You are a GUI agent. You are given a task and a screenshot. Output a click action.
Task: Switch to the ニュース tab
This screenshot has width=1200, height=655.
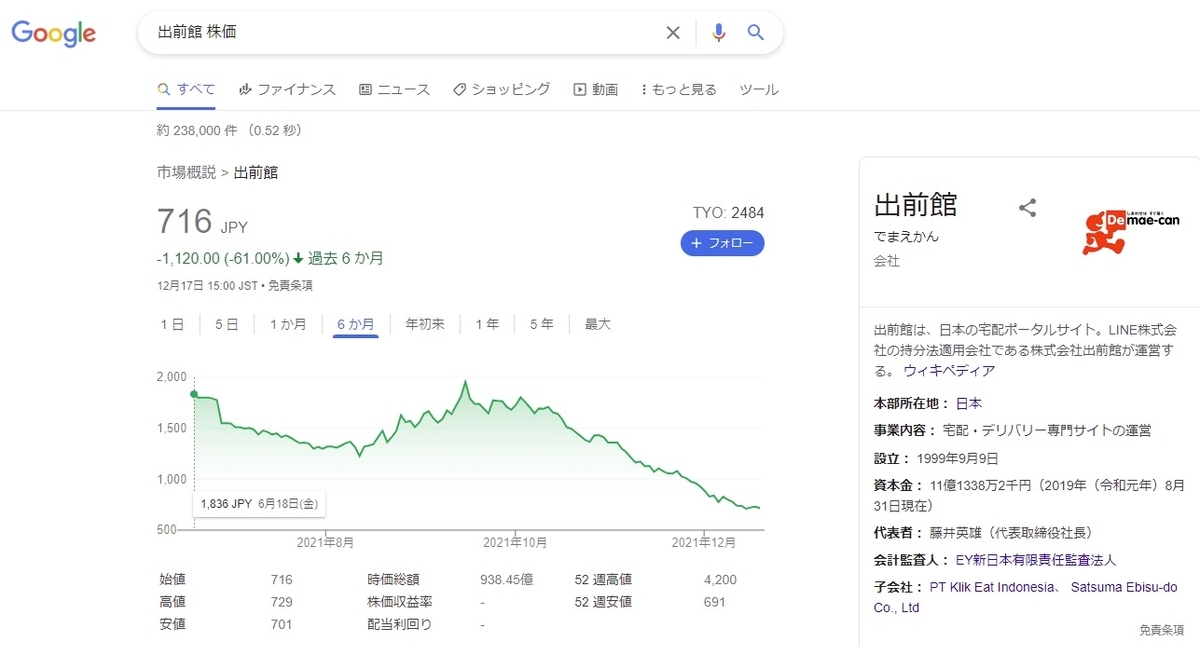coord(394,89)
